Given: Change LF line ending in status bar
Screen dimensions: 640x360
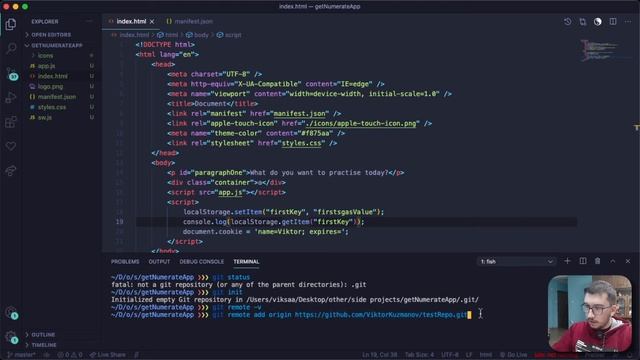Looking at the screenshot, I should pyautogui.click(x=469, y=355).
